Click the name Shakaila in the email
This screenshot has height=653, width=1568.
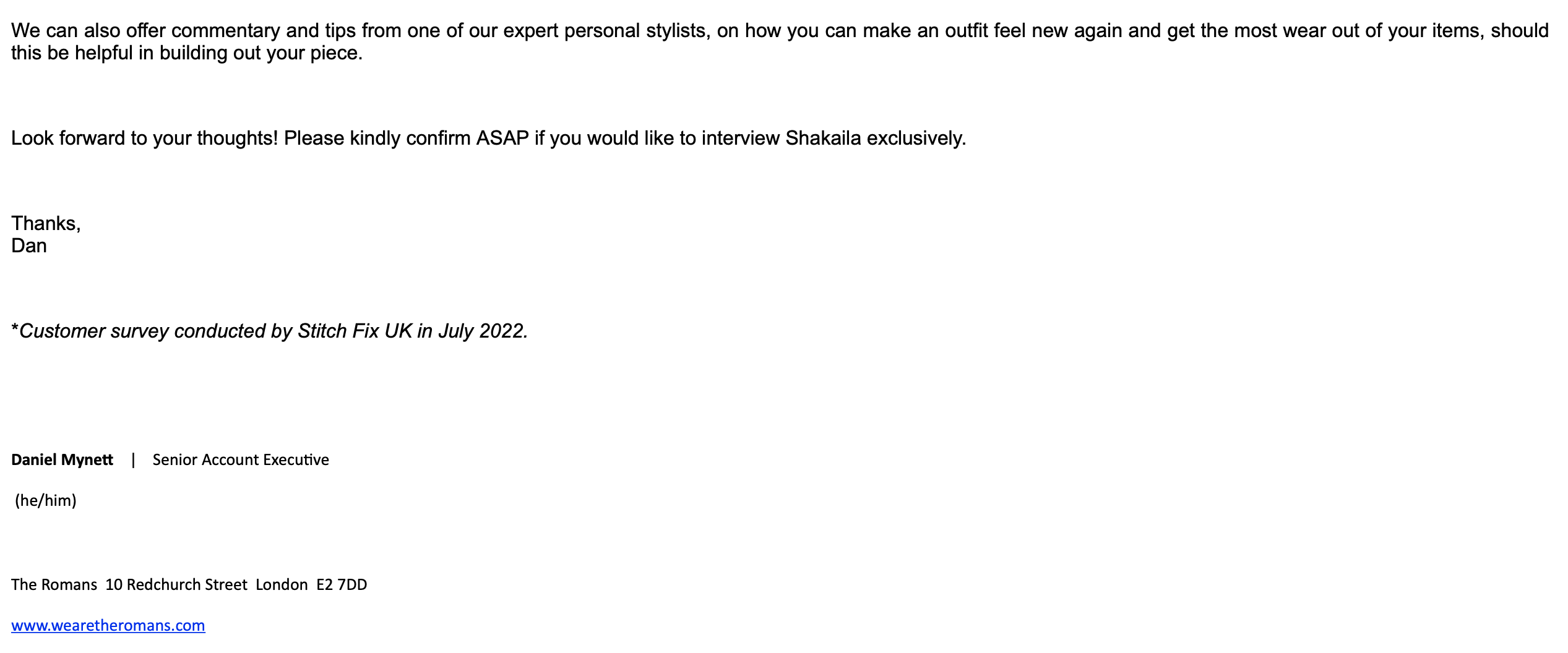[823, 138]
